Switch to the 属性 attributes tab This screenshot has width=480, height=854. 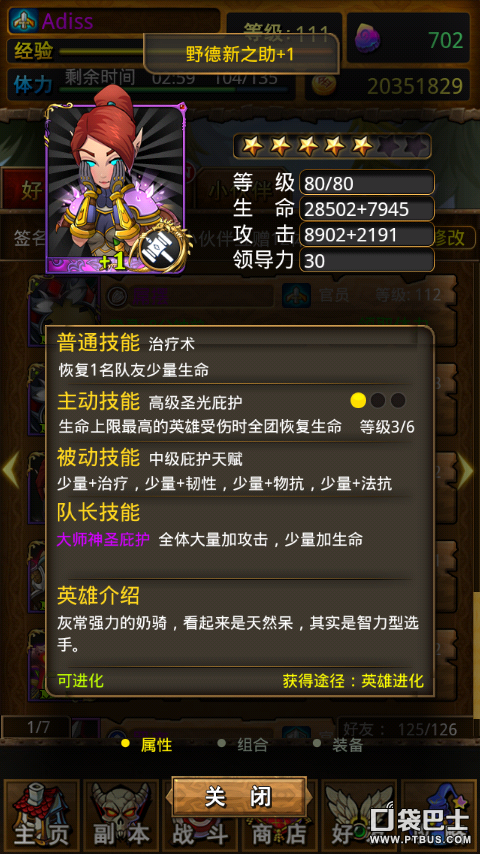click(147, 745)
